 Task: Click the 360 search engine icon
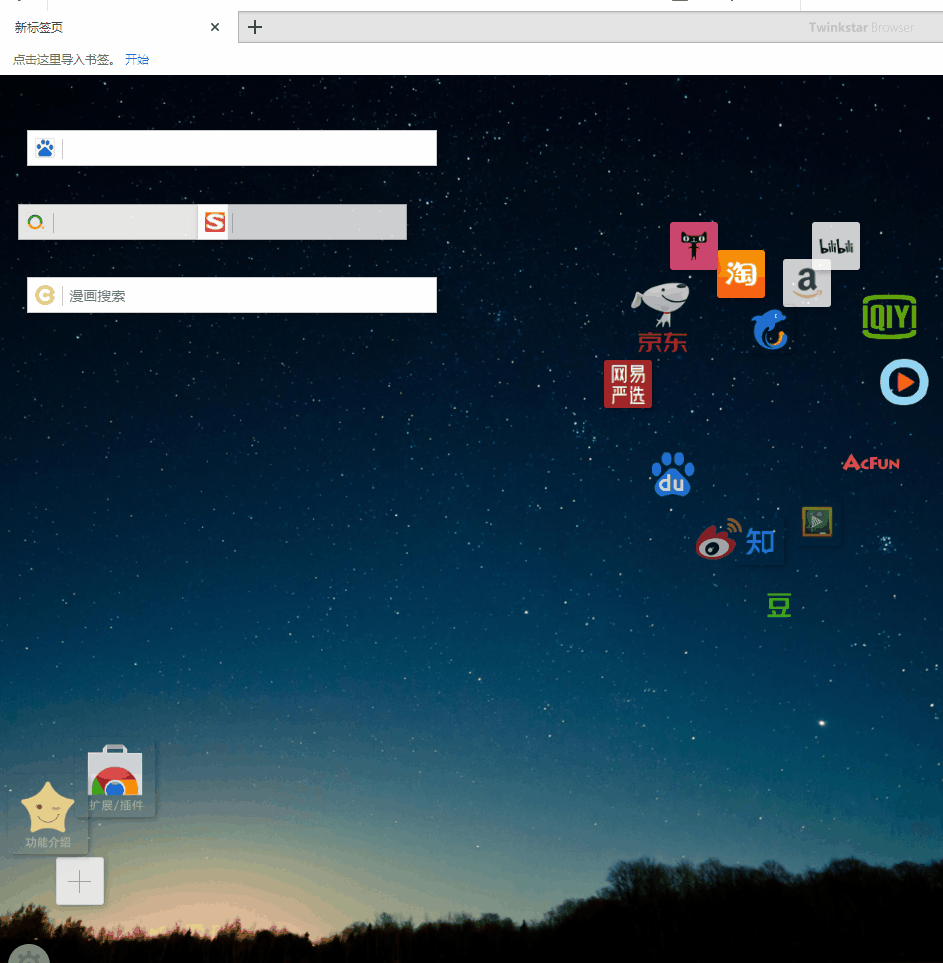click(x=36, y=222)
